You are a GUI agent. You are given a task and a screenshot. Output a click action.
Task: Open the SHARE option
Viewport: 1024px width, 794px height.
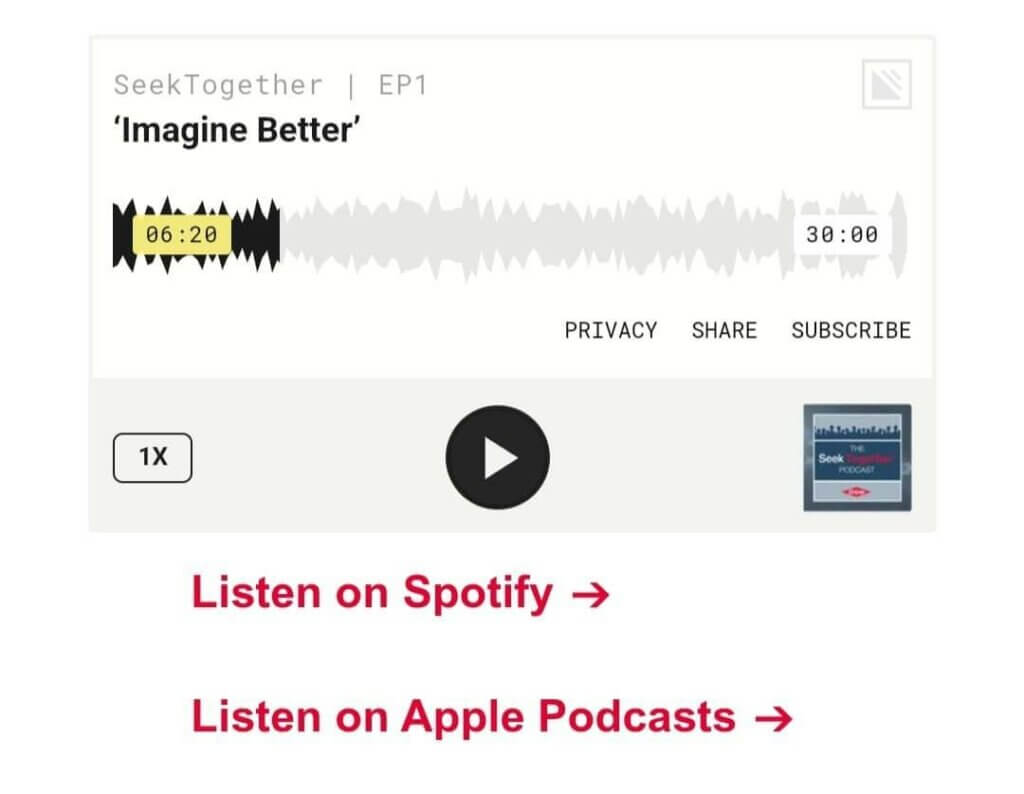point(724,330)
